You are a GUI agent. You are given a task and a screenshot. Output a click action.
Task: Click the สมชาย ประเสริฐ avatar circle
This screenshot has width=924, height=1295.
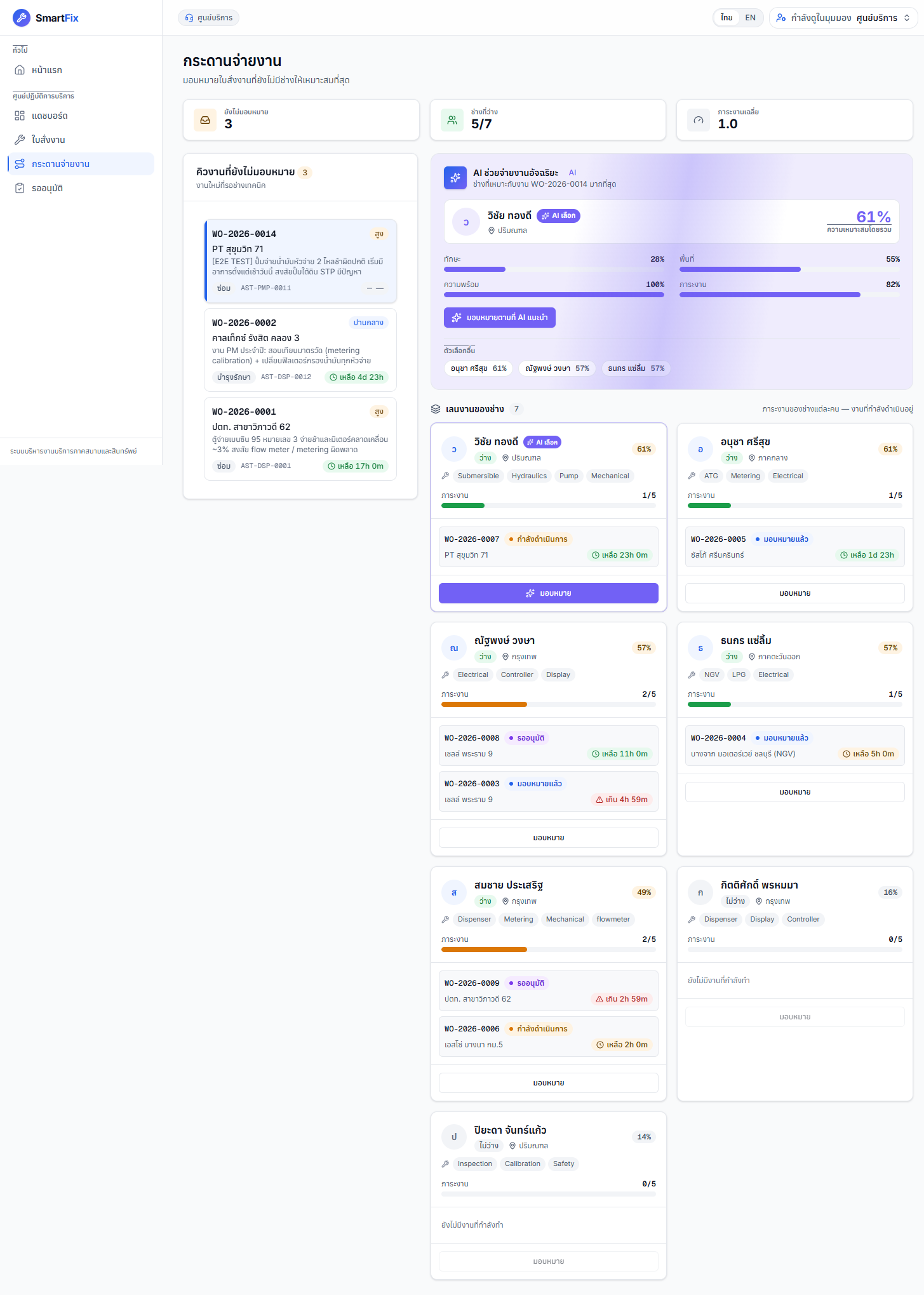pos(454,892)
